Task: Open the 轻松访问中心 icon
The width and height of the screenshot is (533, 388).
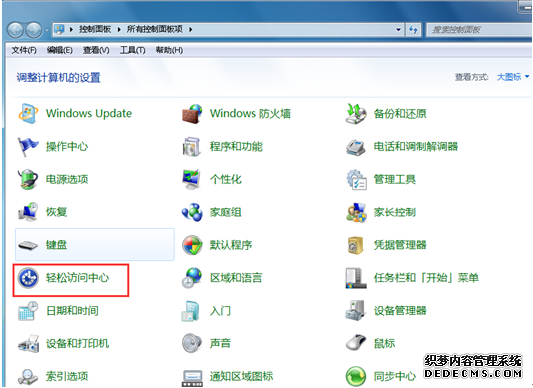Action: click(x=28, y=278)
